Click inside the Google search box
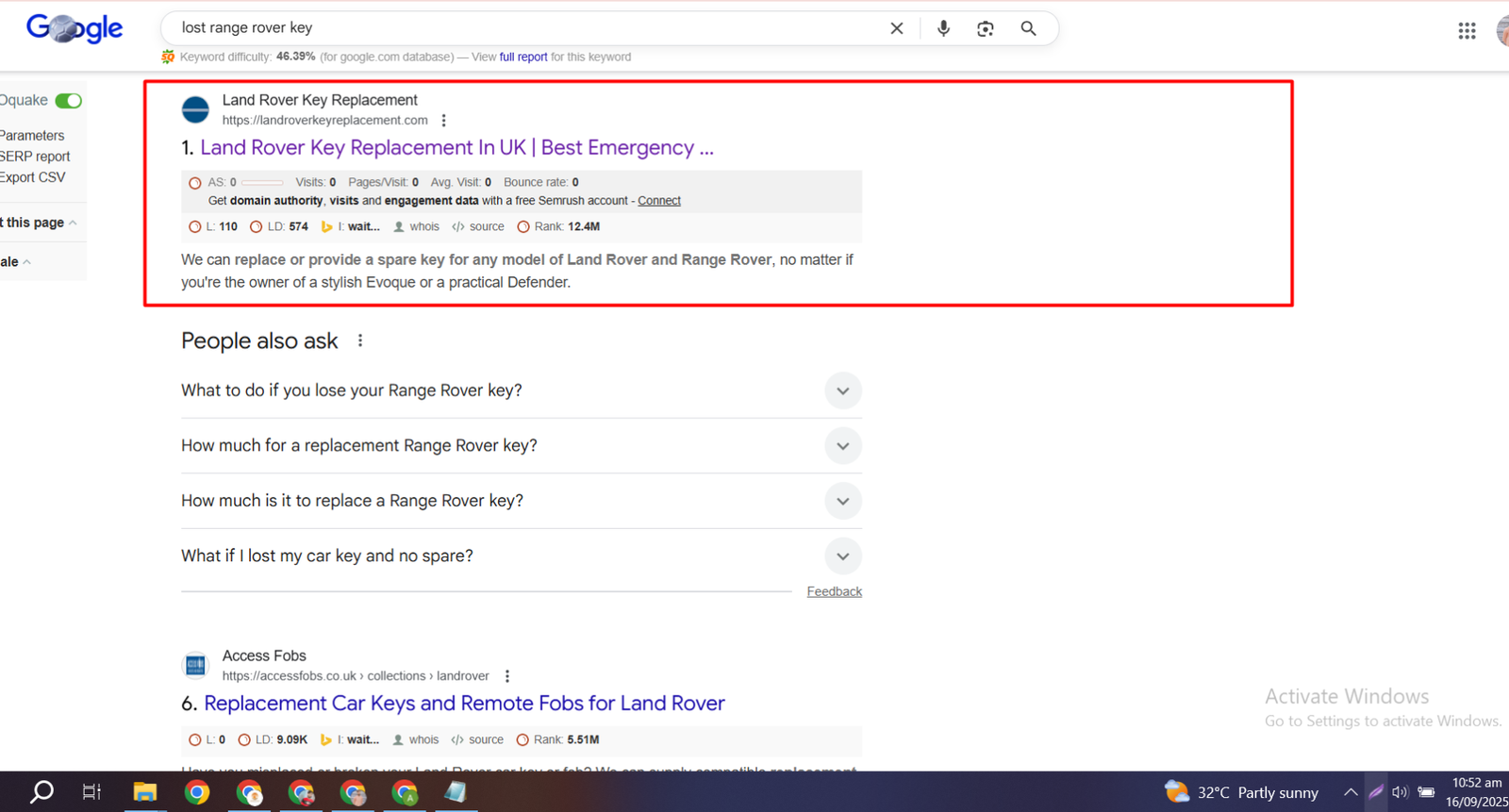This screenshot has height=812, width=1509. tap(519, 28)
